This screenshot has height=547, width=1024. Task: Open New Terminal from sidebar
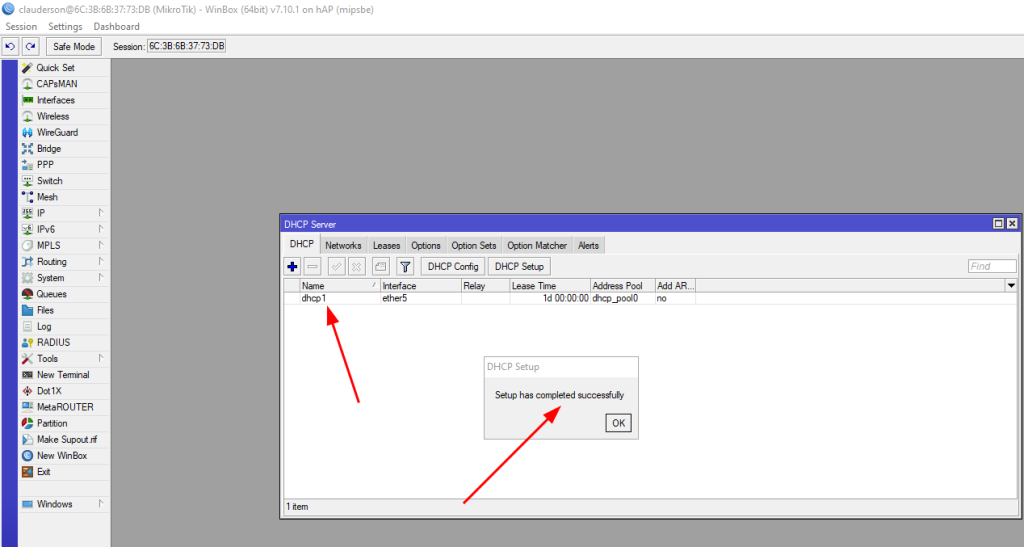[62, 375]
